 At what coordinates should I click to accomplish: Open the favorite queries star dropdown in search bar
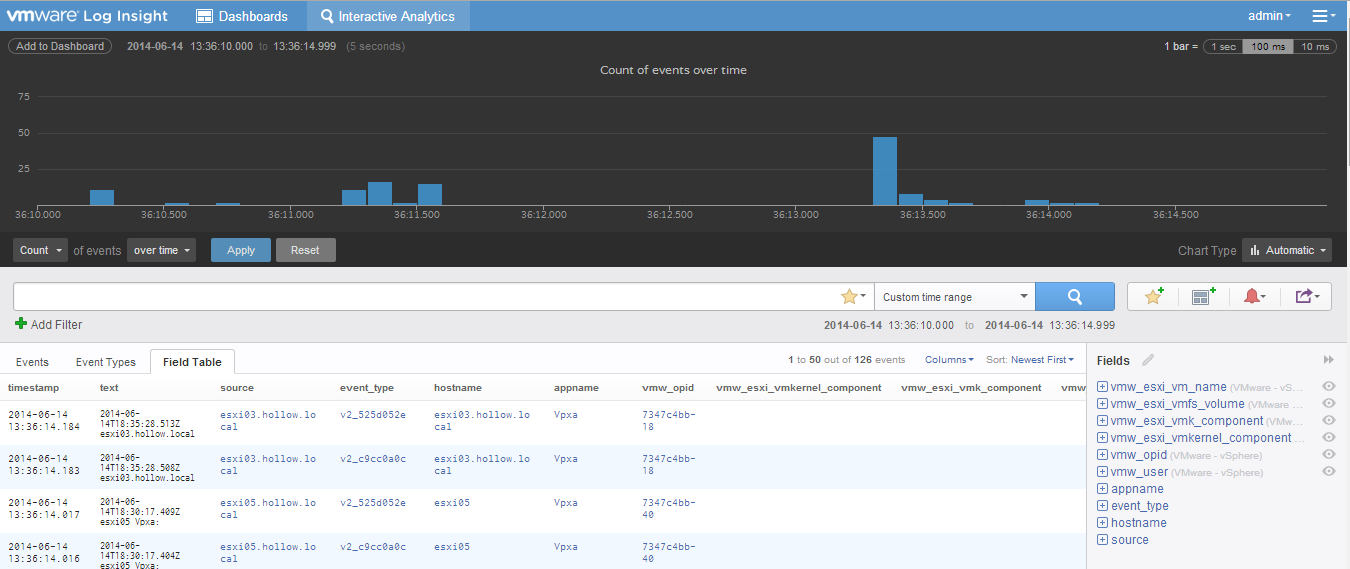(853, 296)
